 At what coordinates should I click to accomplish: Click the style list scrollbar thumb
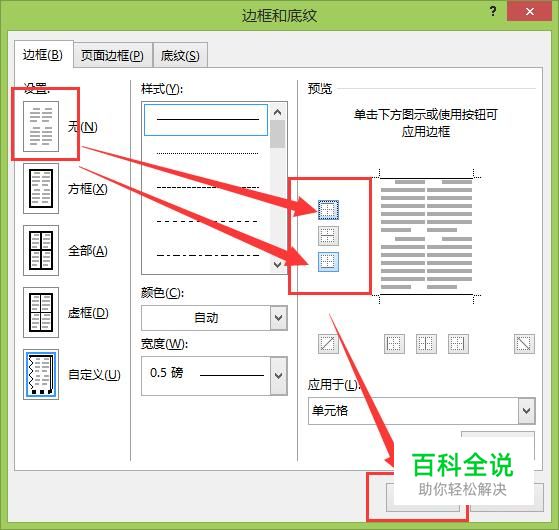pos(277,134)
